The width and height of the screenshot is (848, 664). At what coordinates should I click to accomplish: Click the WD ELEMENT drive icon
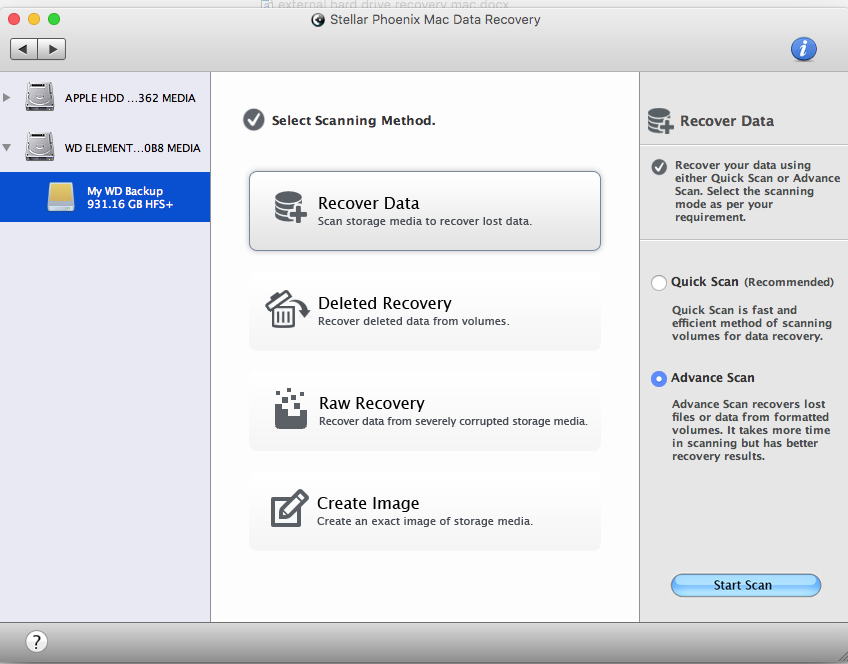tap(41, 148)
